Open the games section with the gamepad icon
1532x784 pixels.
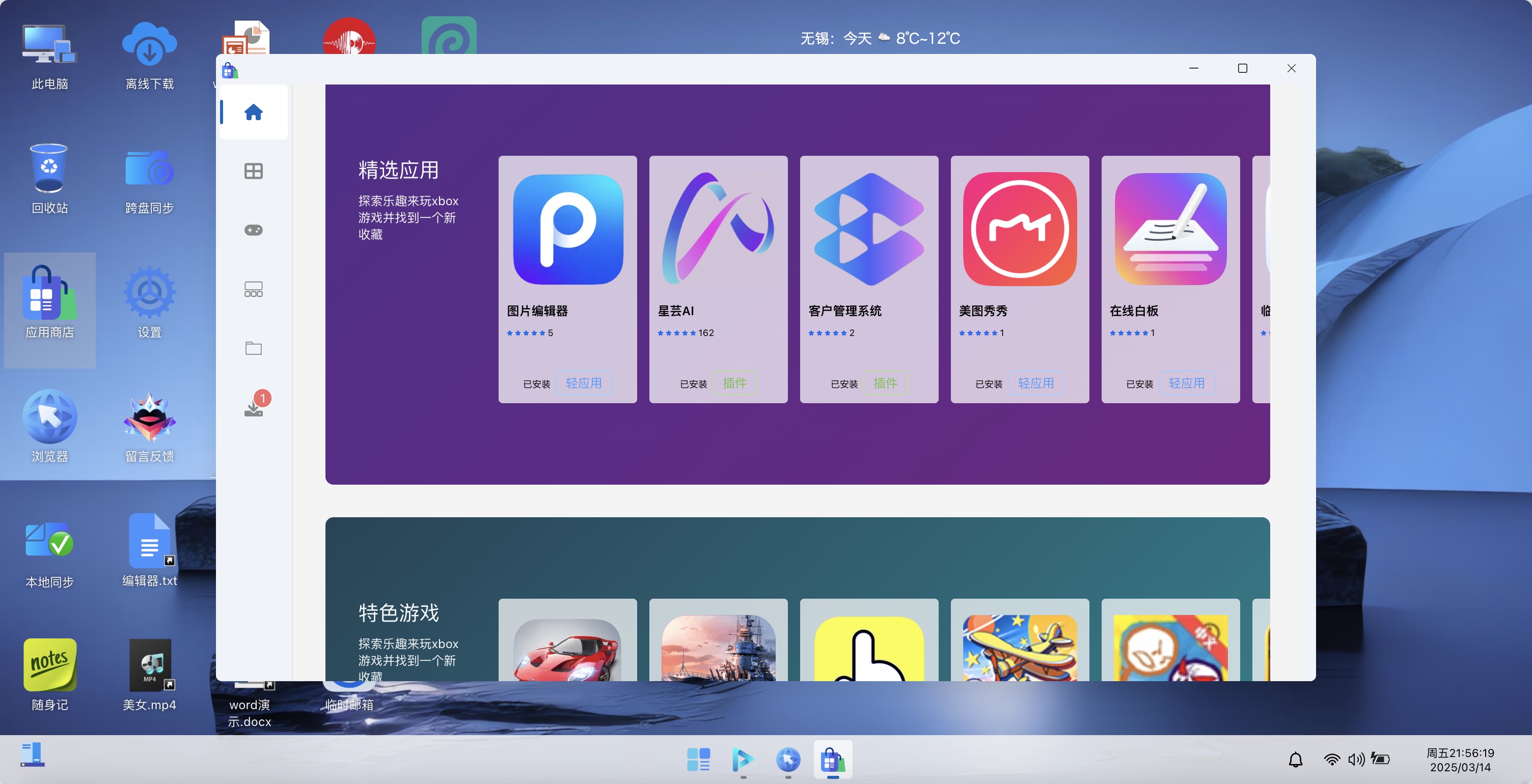(253, 230)
